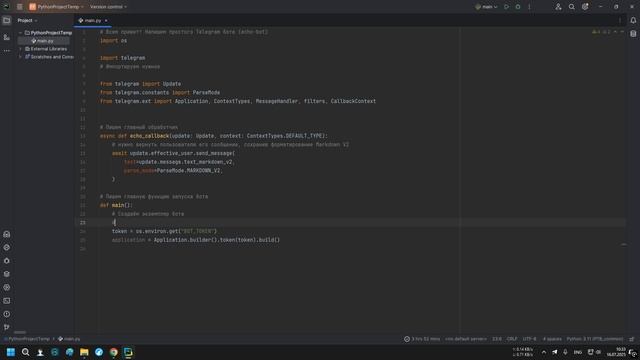Open Chrome from the taskbar
Screen dimensions: 640x360
113,352
